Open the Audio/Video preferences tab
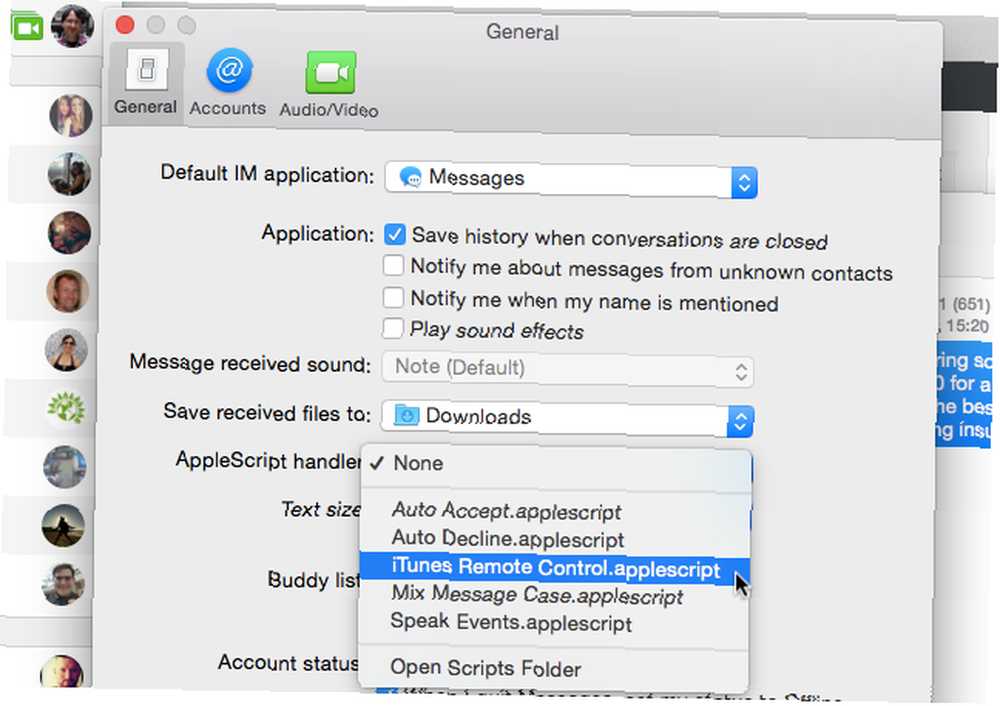The width and height of the screenshot is (1000, 706). click(x=329, y=84)
